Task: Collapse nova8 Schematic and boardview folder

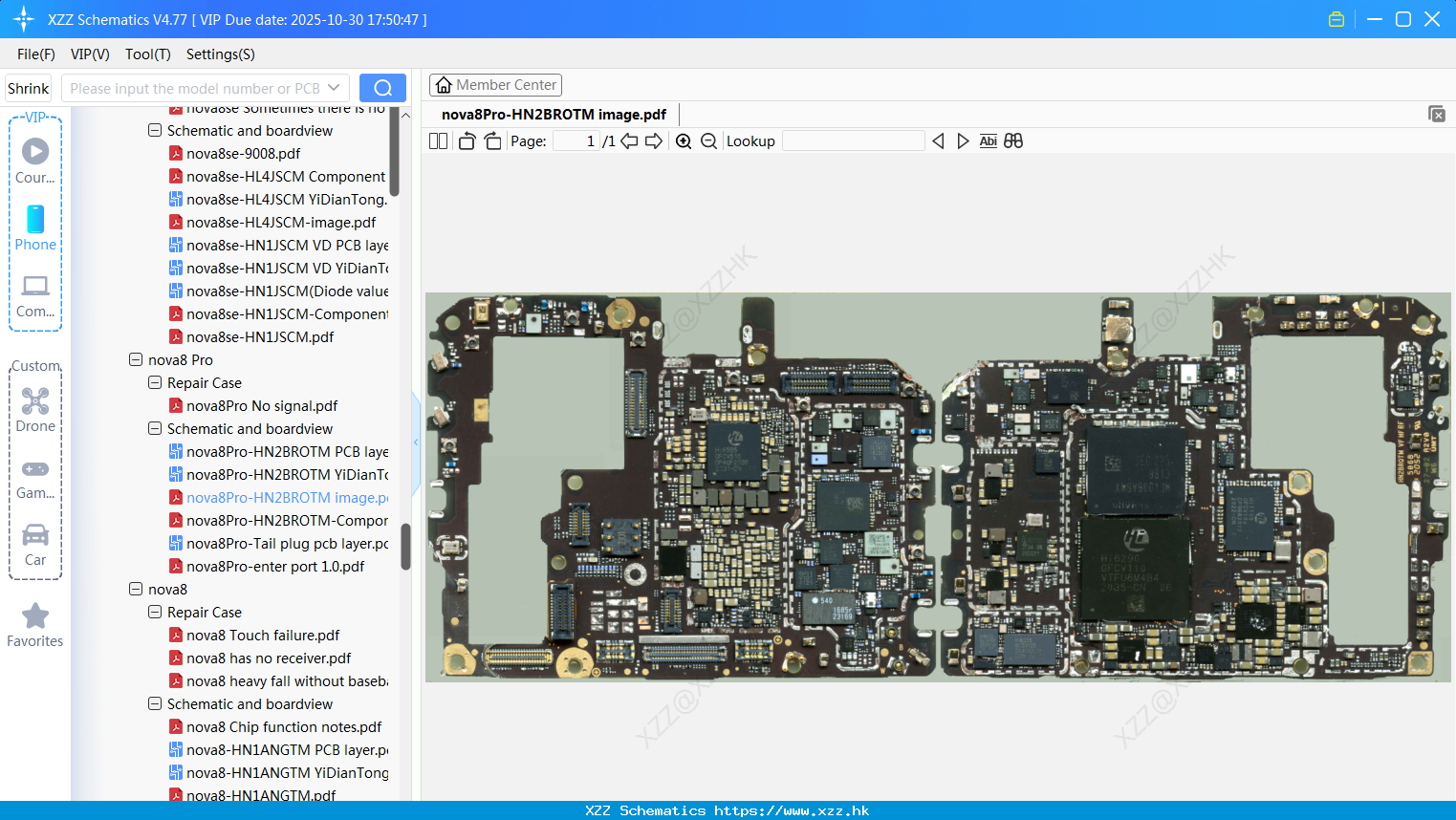Action: 155,704
